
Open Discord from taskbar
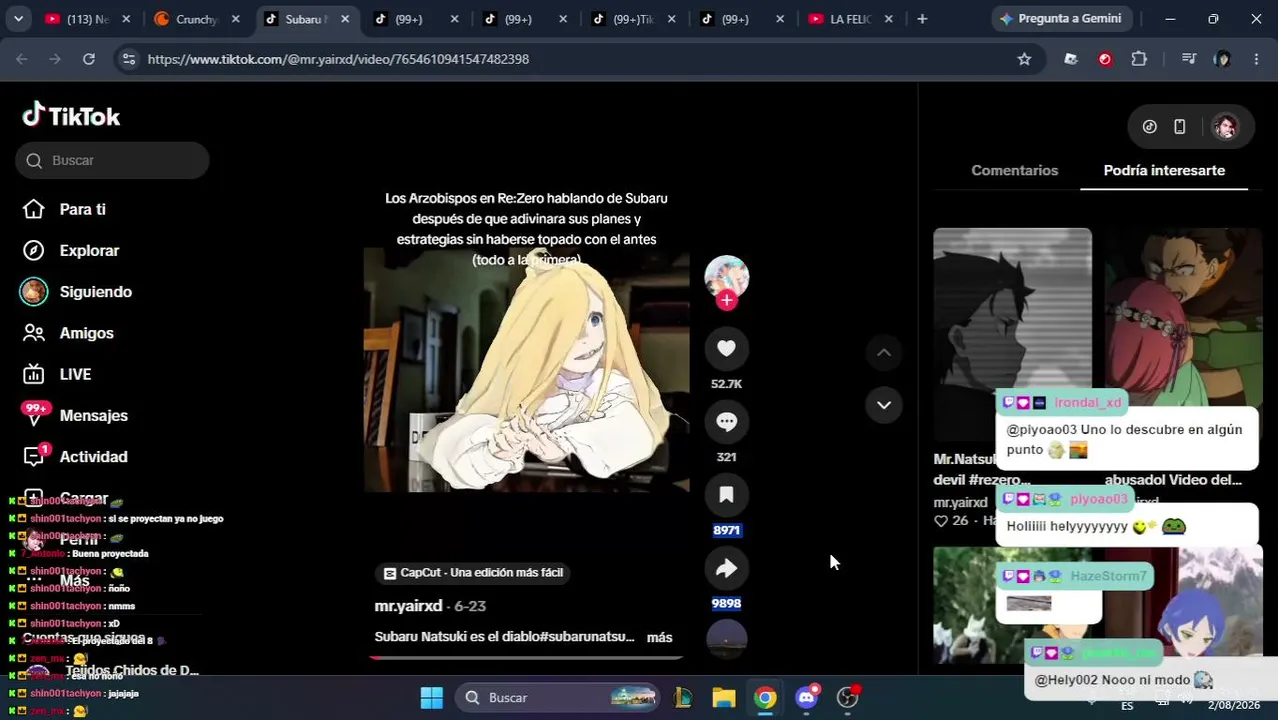(807, 697)
